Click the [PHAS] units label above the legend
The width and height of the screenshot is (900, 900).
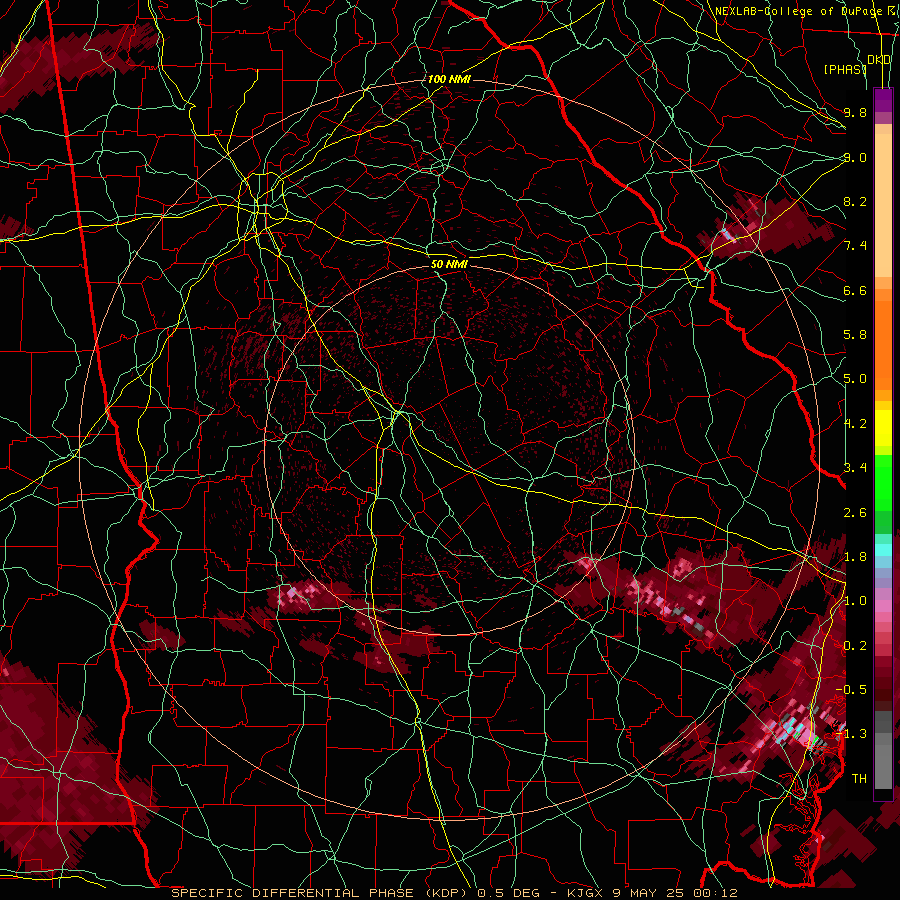[845, 69]
